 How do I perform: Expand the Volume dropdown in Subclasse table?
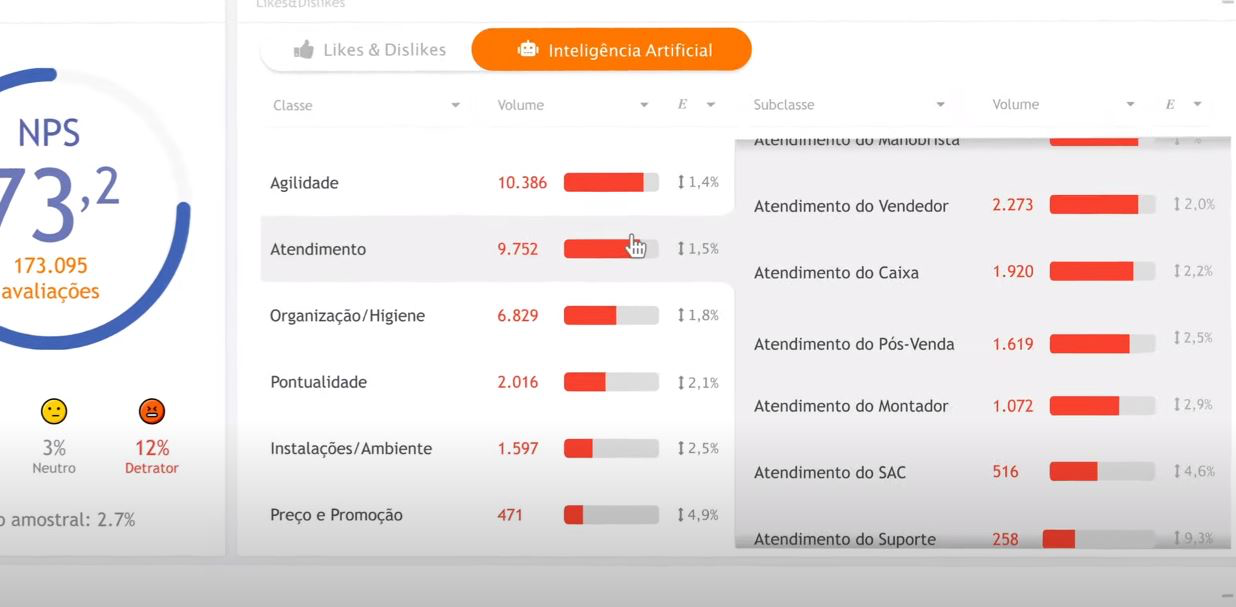[1130, 105]
